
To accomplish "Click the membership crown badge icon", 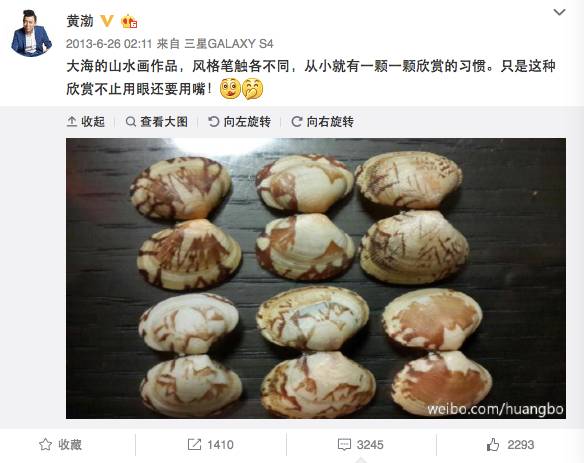I will pyautogui.click(x=129, y=21).
